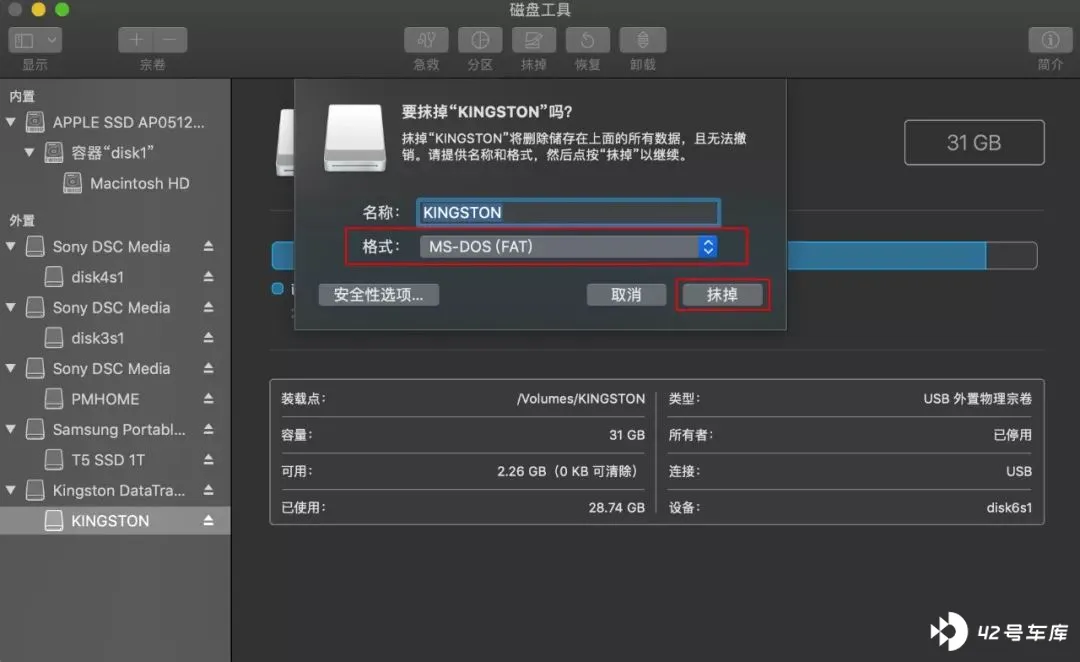Viewport: 1080px width, 662px height.
Task: Click the 安全性选项 security options button
Action: point(379,295)
